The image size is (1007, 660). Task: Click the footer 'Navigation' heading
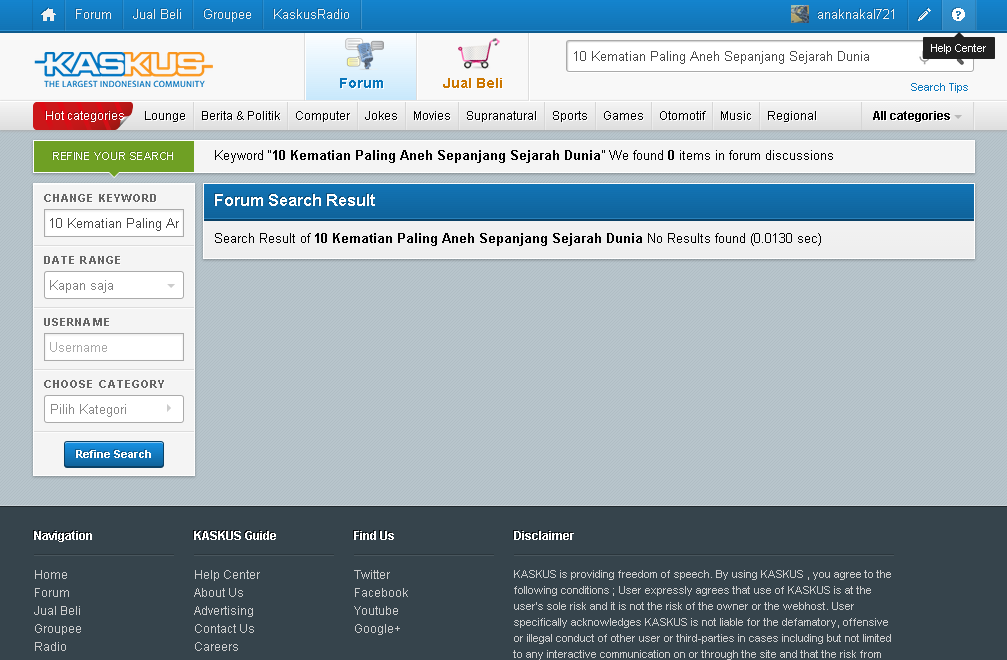pyautogui.click(x=63, y=535)
